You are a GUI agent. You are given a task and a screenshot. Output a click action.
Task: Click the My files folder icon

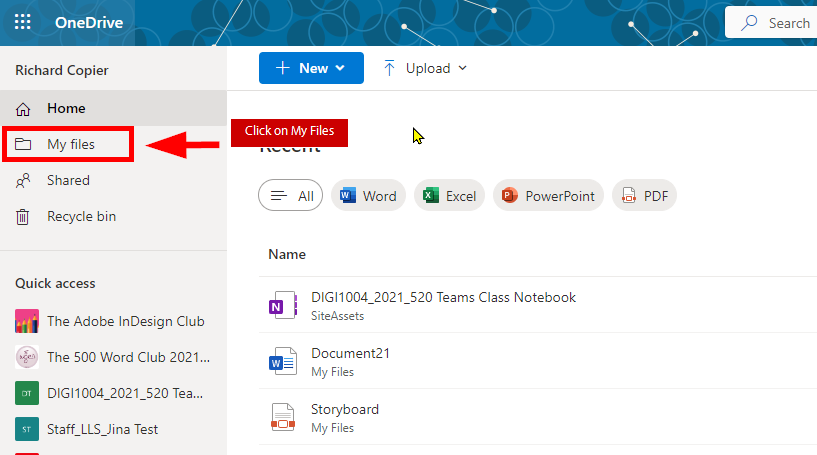point(23,144)
